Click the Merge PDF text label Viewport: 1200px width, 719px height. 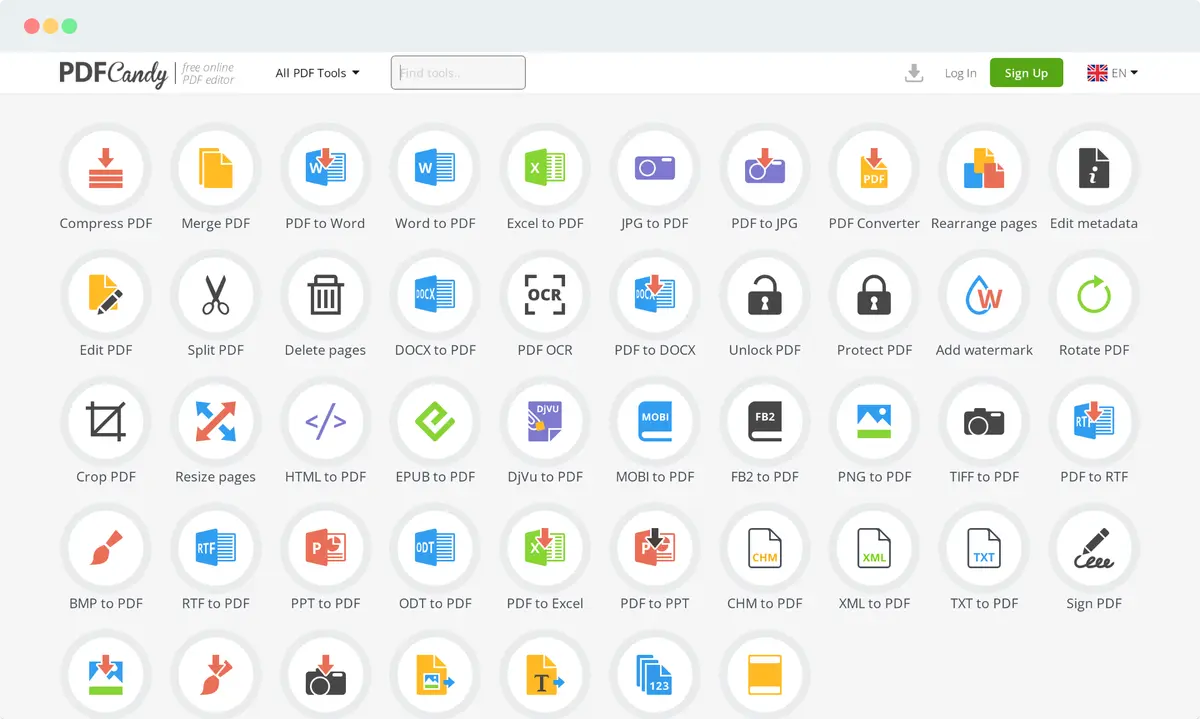[215, 224]
